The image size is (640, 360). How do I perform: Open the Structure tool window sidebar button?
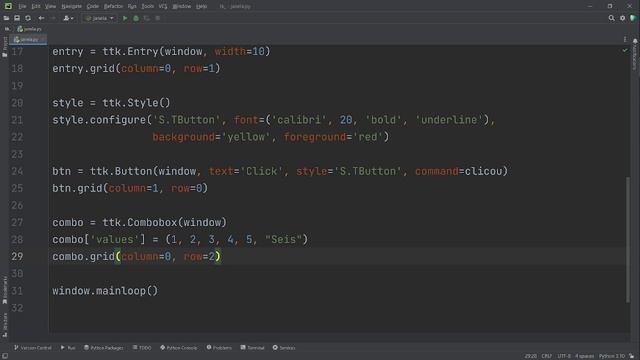4,324
